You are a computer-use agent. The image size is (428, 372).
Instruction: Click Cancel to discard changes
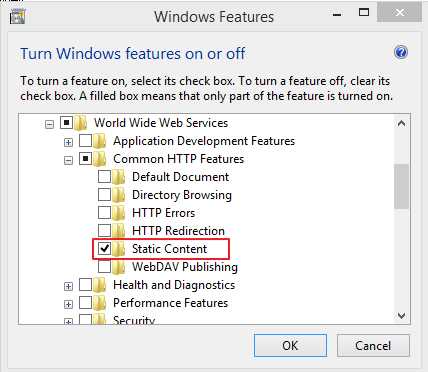point(373,346)
